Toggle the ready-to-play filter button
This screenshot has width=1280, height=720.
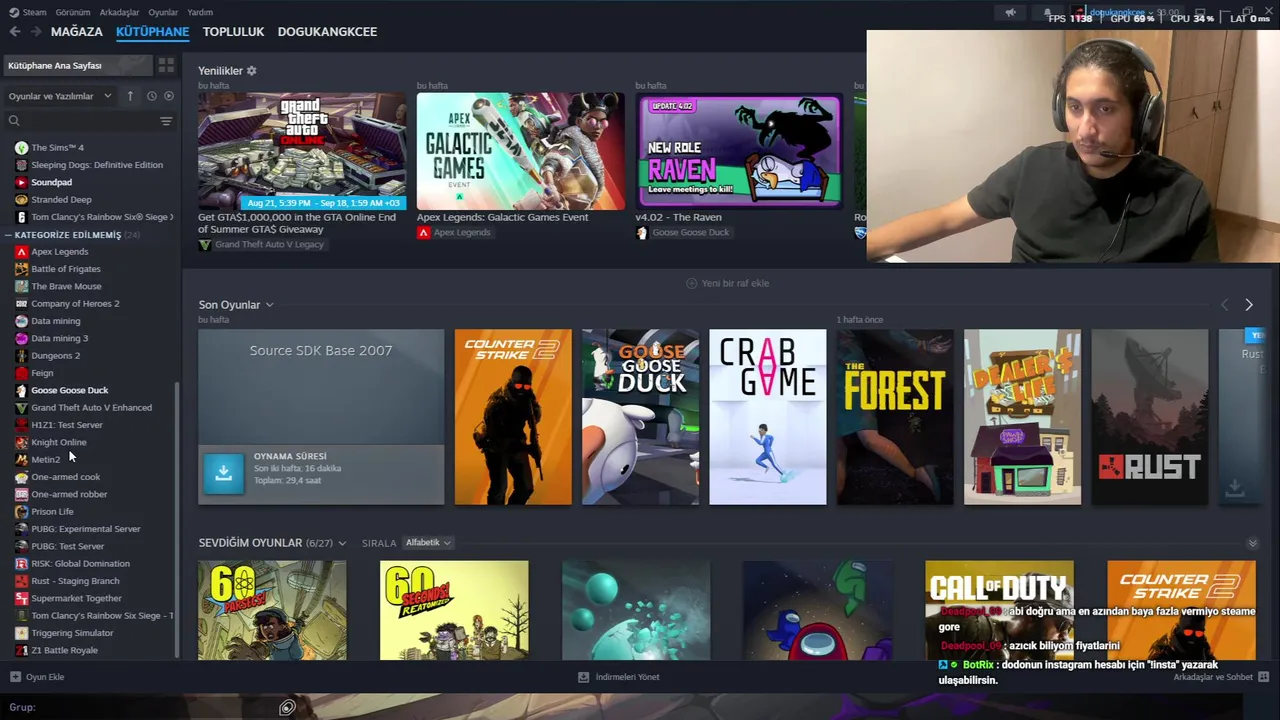pos(169,96)
